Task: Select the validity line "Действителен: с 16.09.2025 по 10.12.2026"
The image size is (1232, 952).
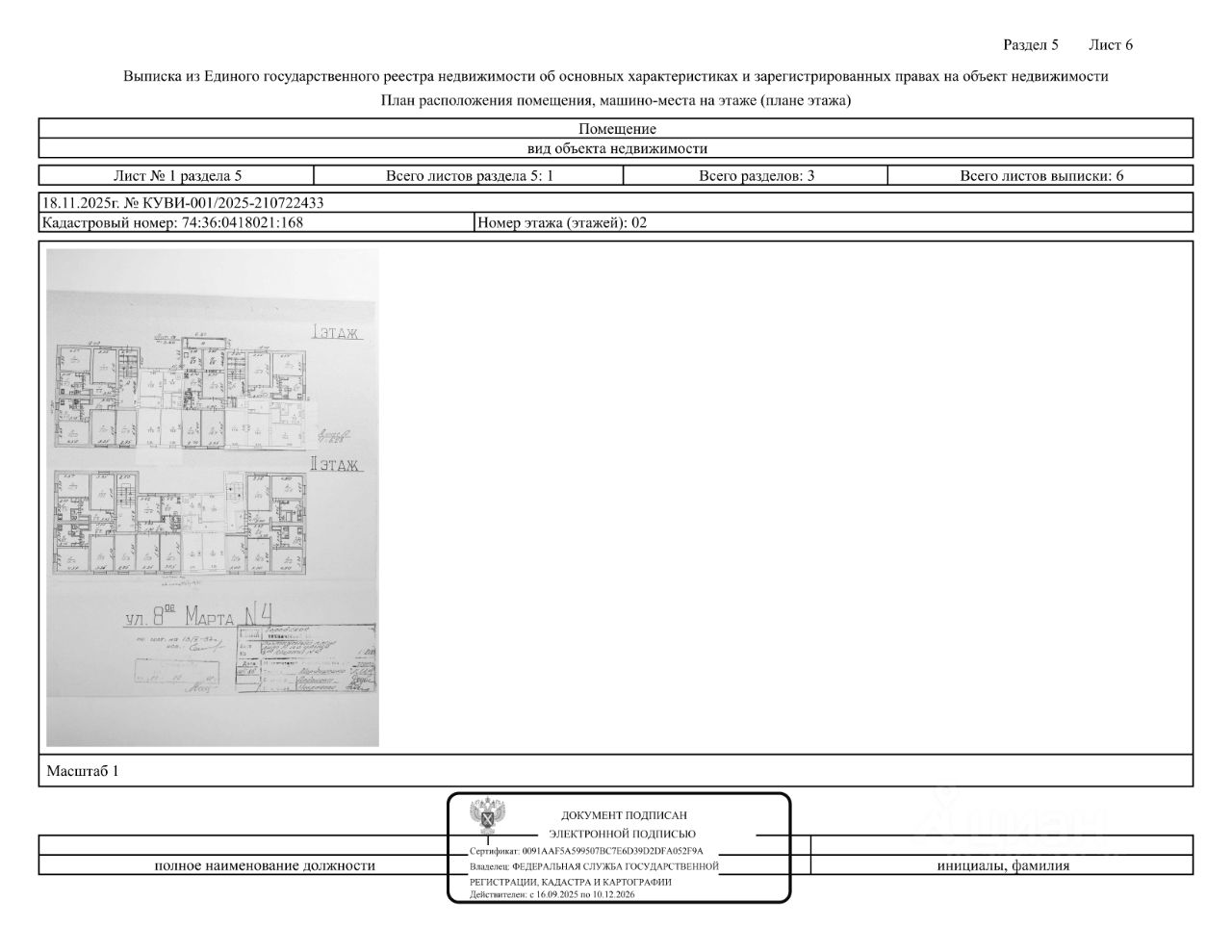Action: point(552,894)
